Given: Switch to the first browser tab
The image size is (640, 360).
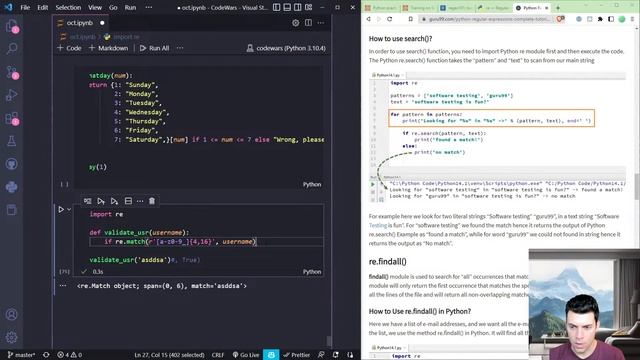Looking at the screenshot, I should [x=381, y=8].
